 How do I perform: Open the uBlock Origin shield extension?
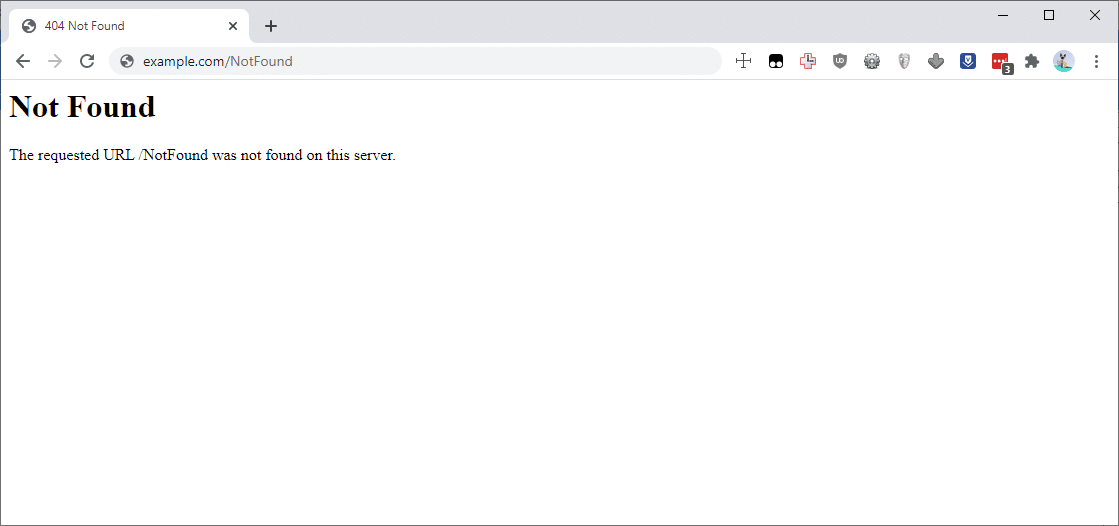840,61
